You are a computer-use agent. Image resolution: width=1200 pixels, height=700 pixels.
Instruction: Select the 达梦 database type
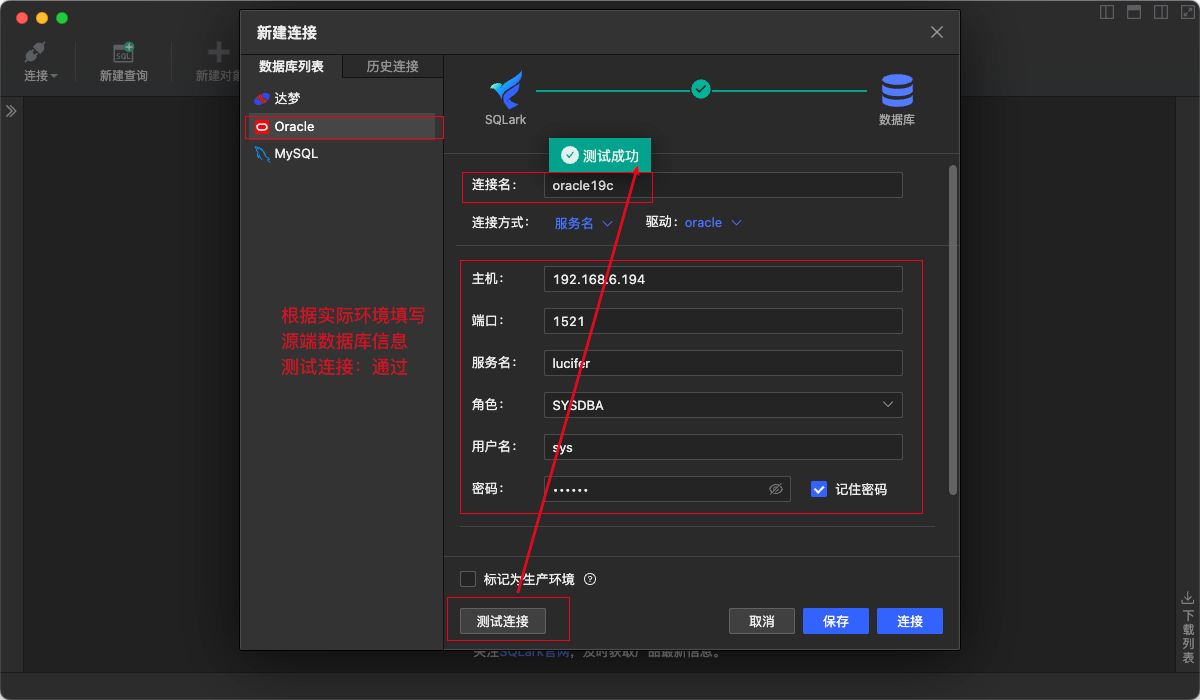point(342,98)
